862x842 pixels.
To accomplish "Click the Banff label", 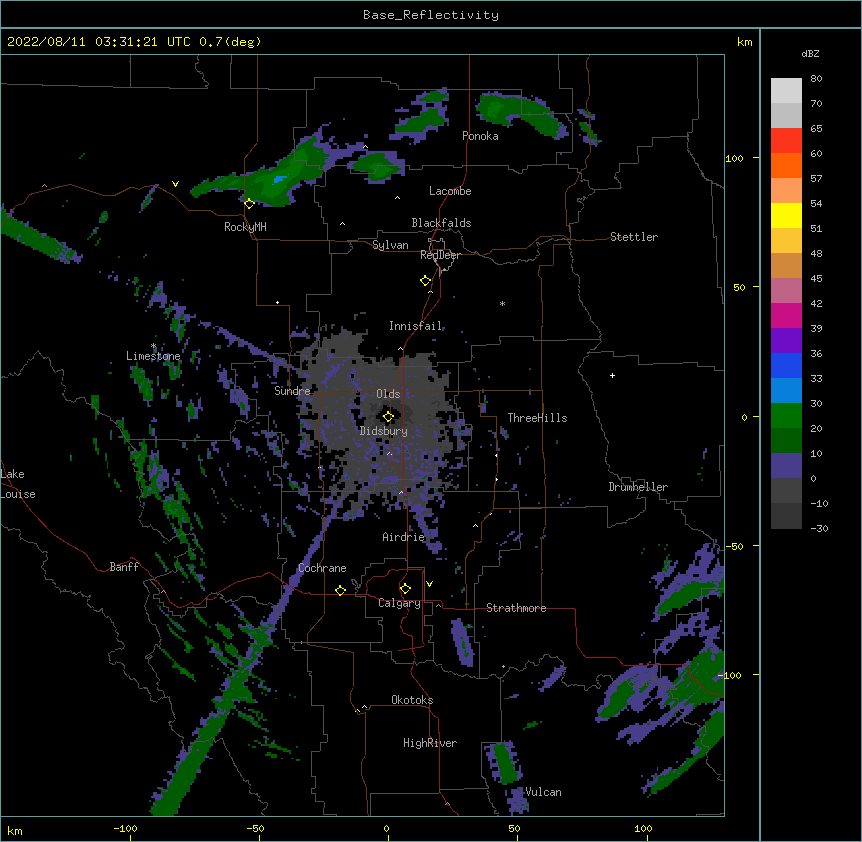I will (x=124, y=567).
